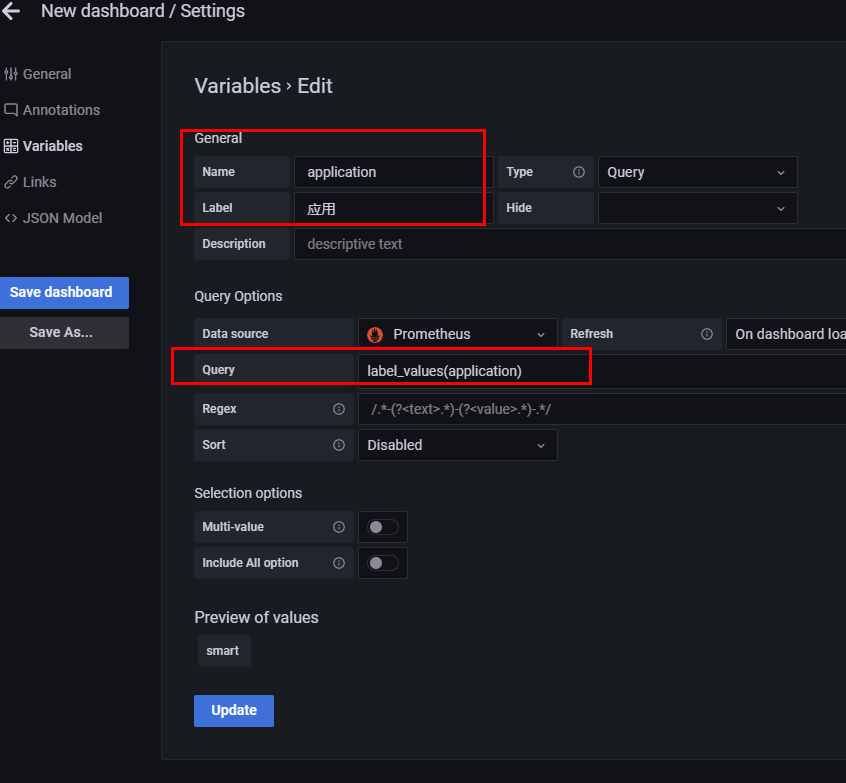The image size is (846, 783).
Task: Focus the Name field containing application
Action: [x=394, y=172]
